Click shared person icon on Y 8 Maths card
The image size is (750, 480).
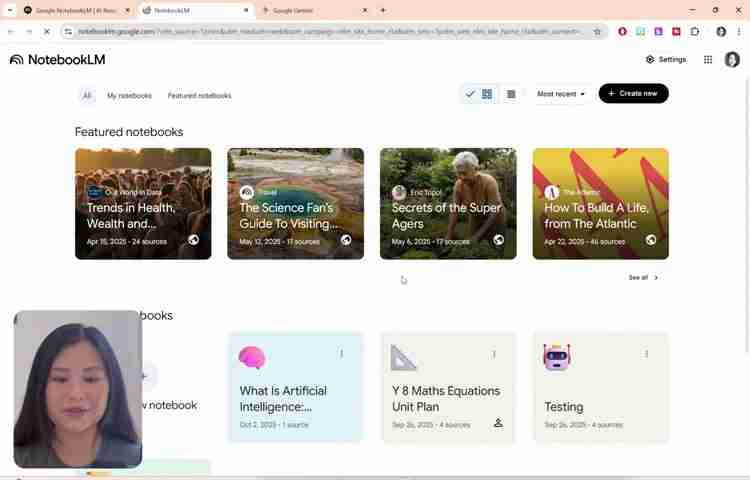(498, 423)
